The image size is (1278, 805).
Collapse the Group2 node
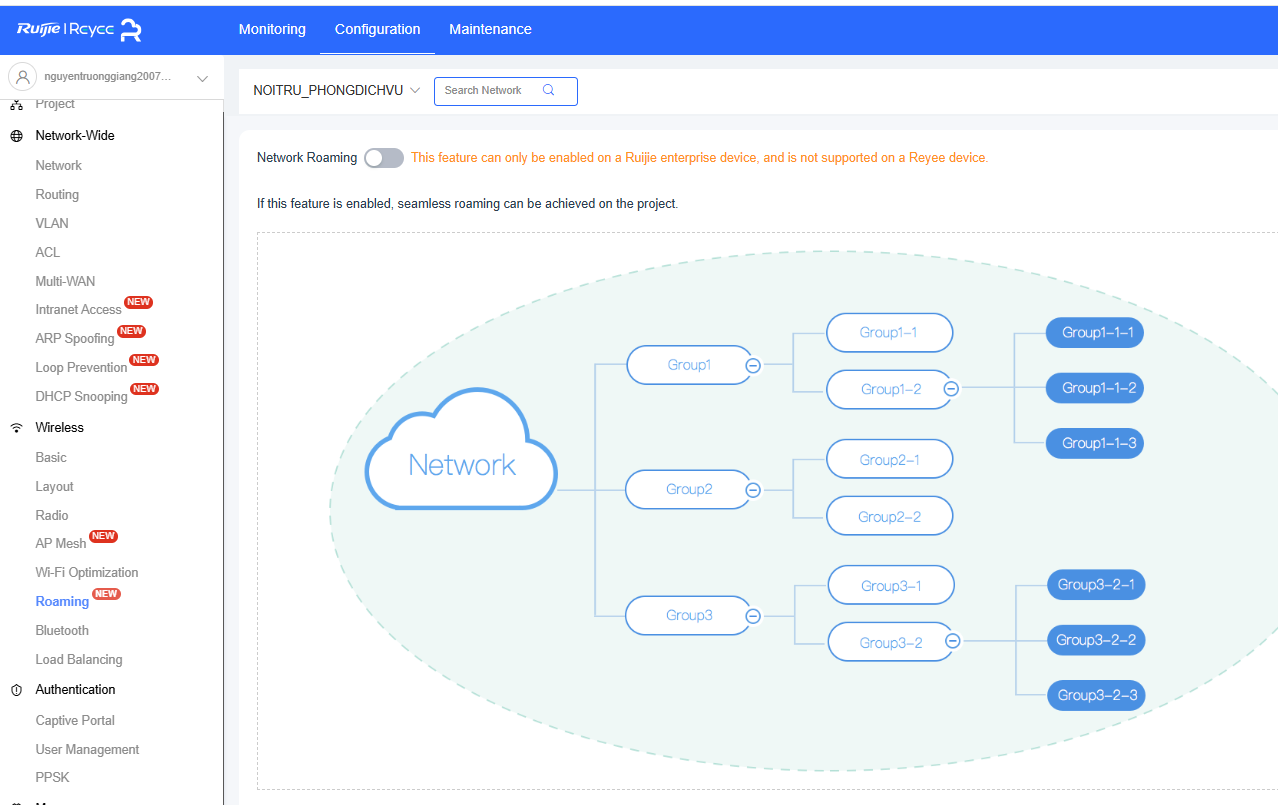pos(754,490)
